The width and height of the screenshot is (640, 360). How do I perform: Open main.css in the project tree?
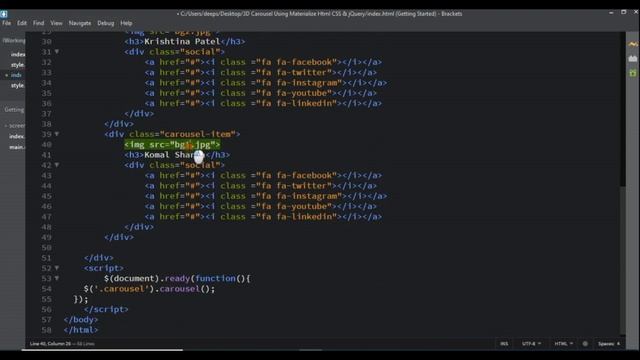click(17, 147)
